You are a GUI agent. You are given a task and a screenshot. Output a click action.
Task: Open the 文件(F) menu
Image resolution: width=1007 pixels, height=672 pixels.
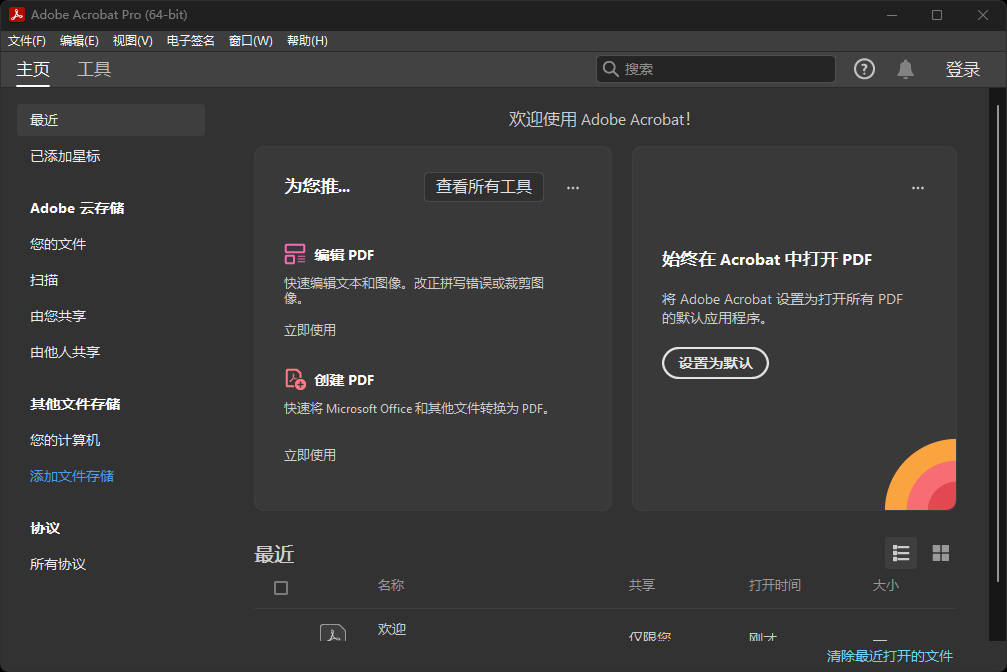pos(27,41)
